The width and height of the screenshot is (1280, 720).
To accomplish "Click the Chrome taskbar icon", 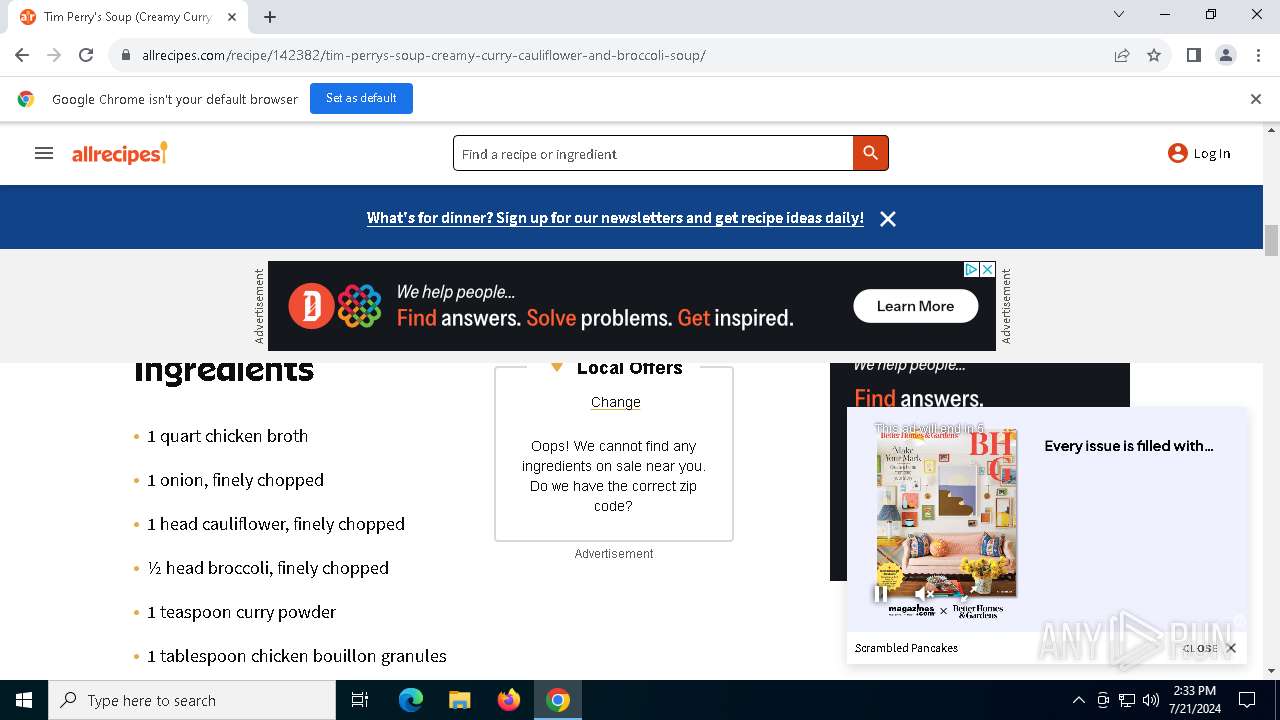I will (x=558, y=700).
